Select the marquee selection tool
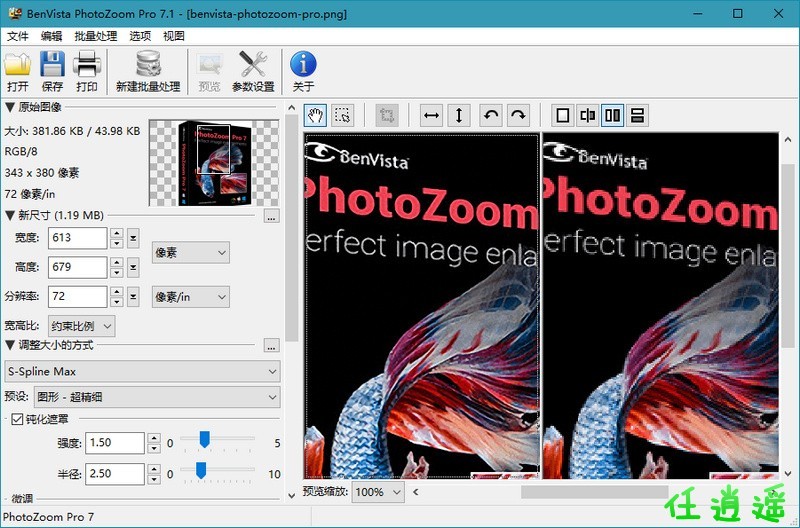The width and height of the screenshot is (800, 528). [x=343, y=115]
